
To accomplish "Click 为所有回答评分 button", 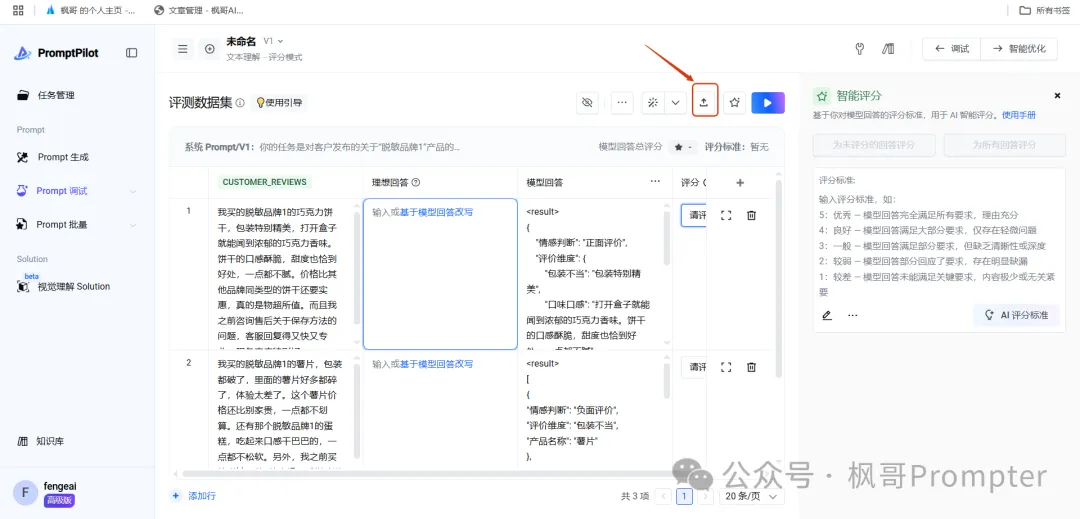I will [1006, 145].
